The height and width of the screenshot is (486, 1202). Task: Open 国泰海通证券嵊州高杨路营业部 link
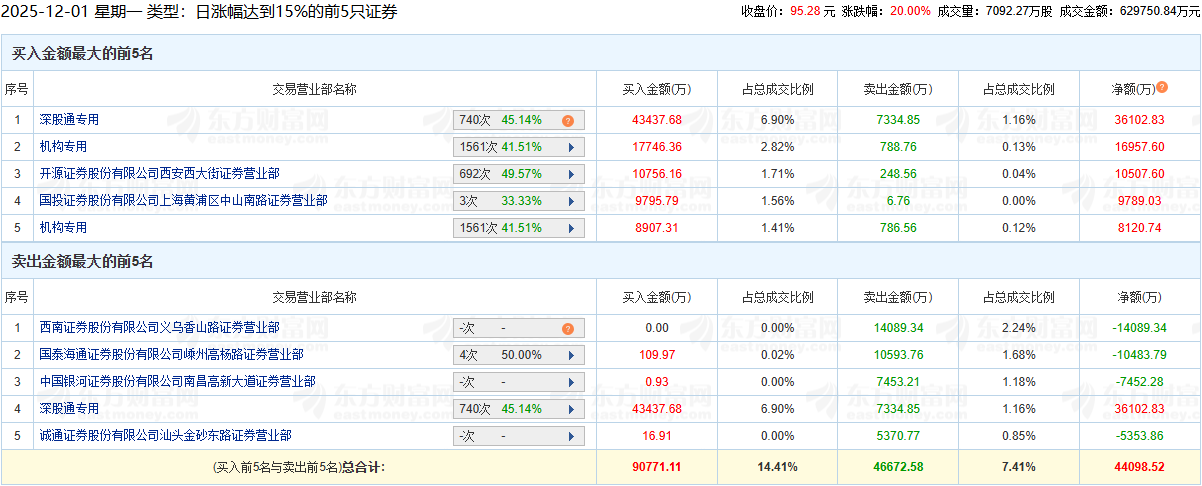click(171, 354)
